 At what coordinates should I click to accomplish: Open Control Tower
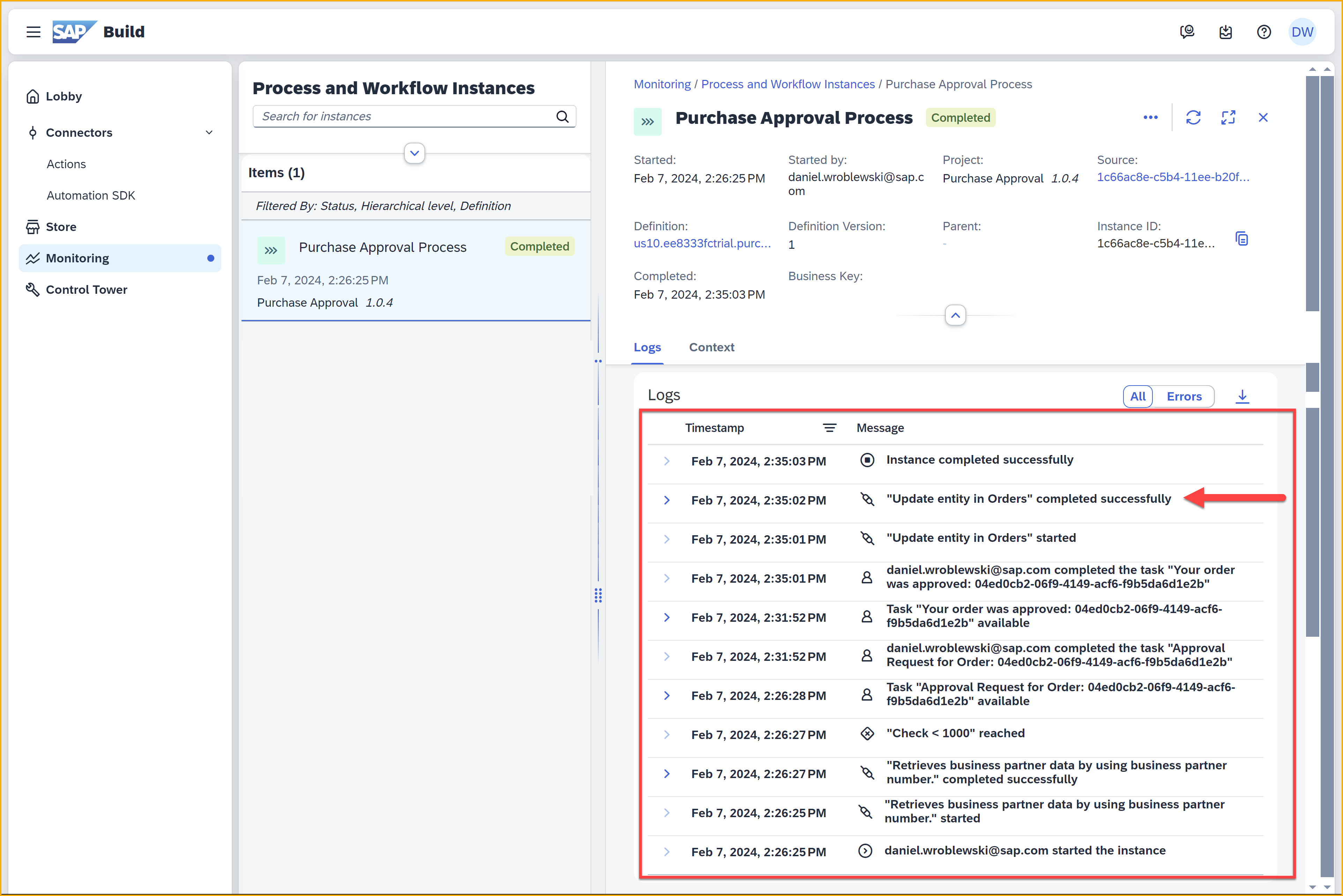[x=120, y=290]
